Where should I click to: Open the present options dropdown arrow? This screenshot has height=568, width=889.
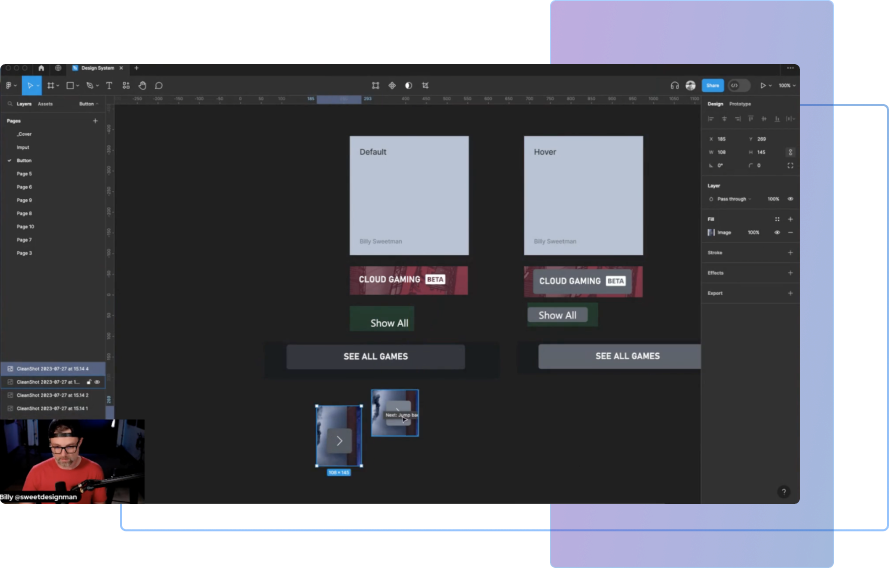coord(771,86)
